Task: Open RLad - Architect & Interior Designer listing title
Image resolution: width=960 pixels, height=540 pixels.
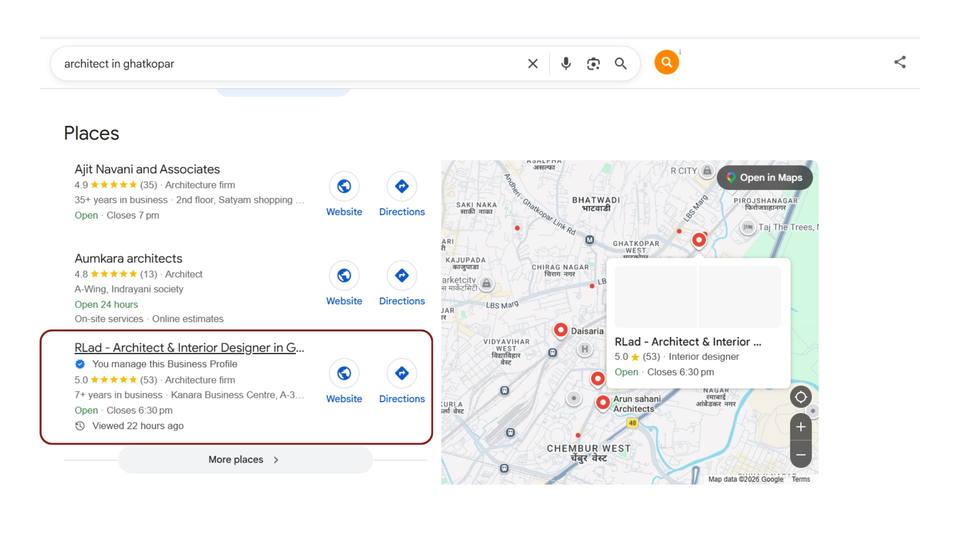Action: pyautogui.click(x=189, y=348)
